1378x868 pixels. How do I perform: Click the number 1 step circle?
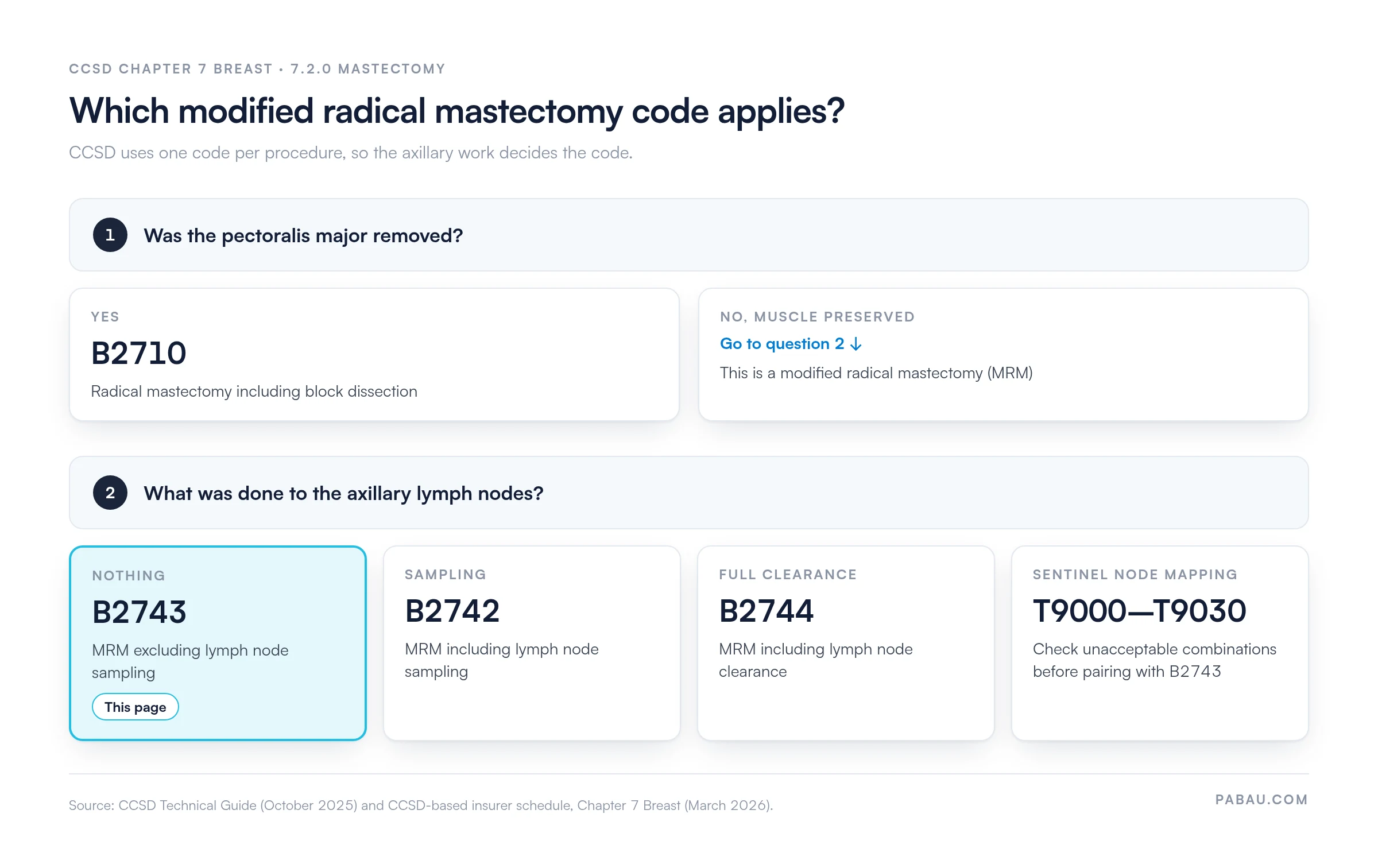pyautogui.click(x=110, y=235)
